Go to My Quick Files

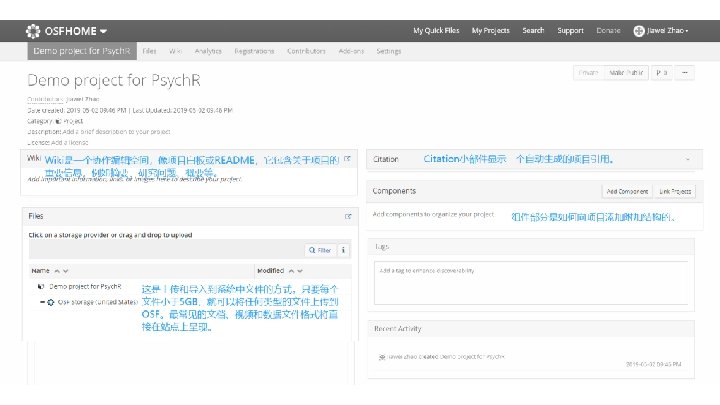coord(436,30)
